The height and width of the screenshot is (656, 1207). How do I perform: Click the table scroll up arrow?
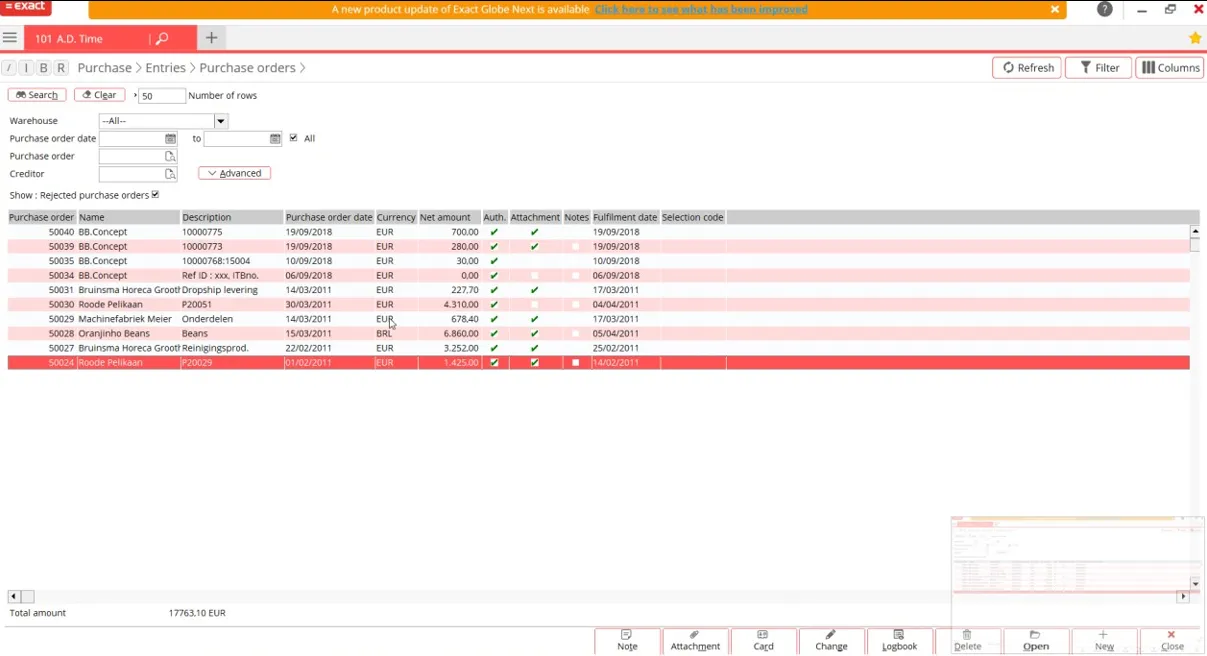(x=1195, y=231)
